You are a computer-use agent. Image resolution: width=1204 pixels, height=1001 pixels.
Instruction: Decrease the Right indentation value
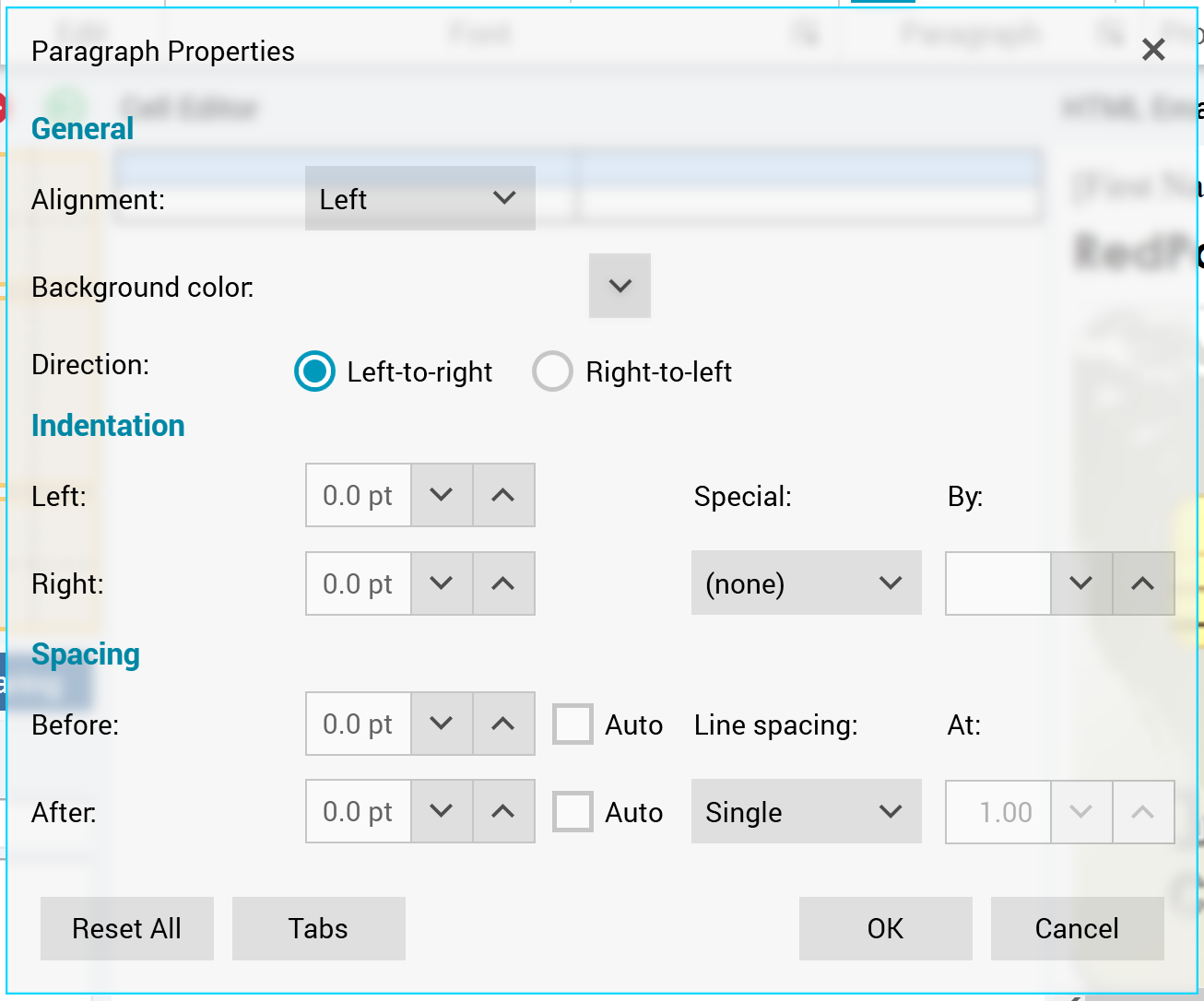tap(442, 583)
